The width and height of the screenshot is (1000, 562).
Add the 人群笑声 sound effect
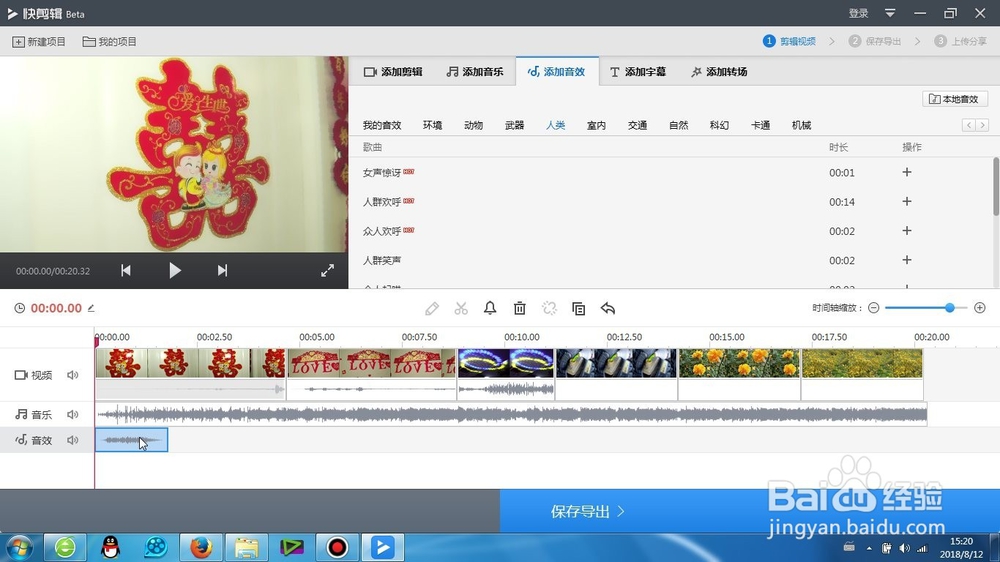906,260
